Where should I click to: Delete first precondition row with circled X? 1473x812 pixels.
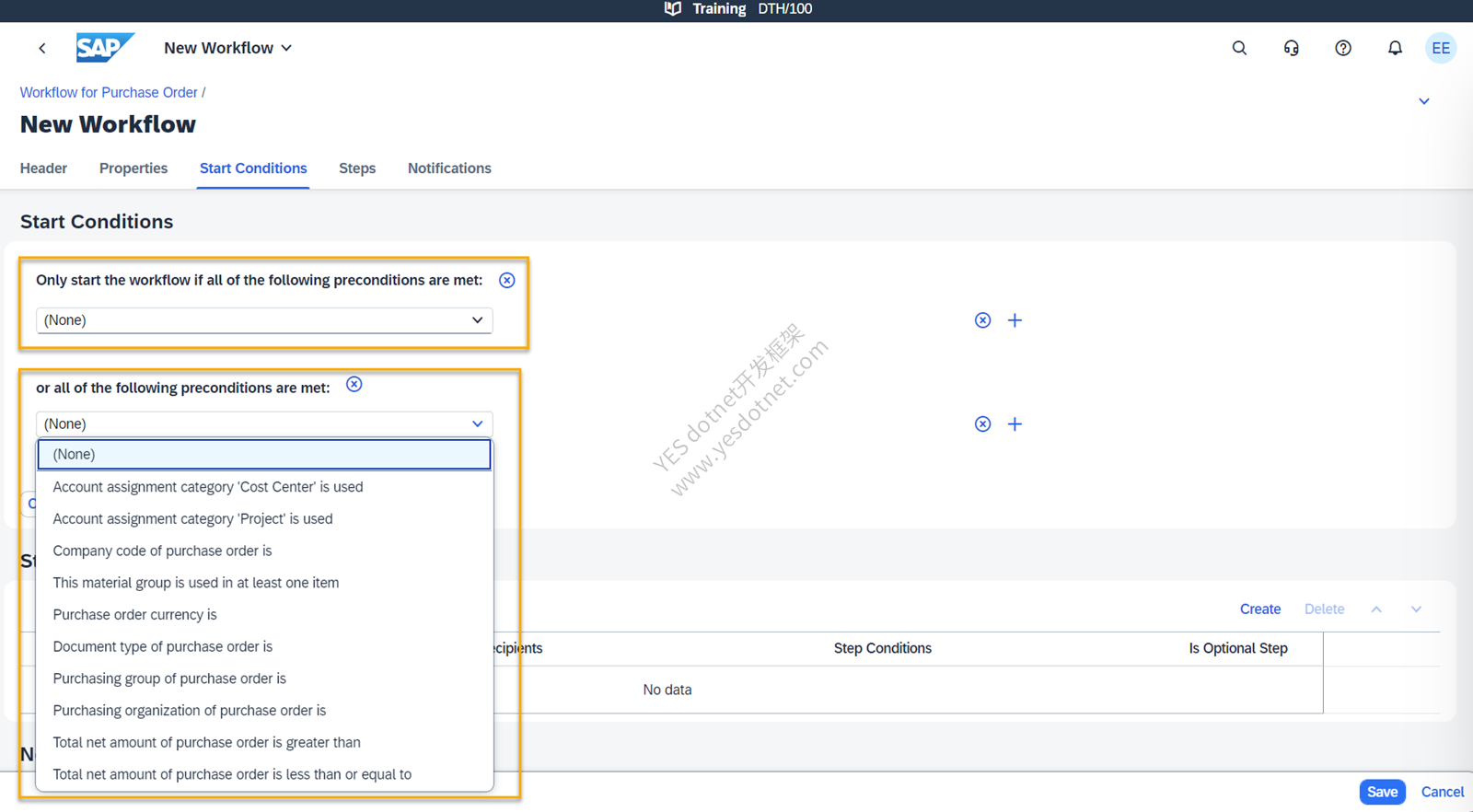click(983, 320)
